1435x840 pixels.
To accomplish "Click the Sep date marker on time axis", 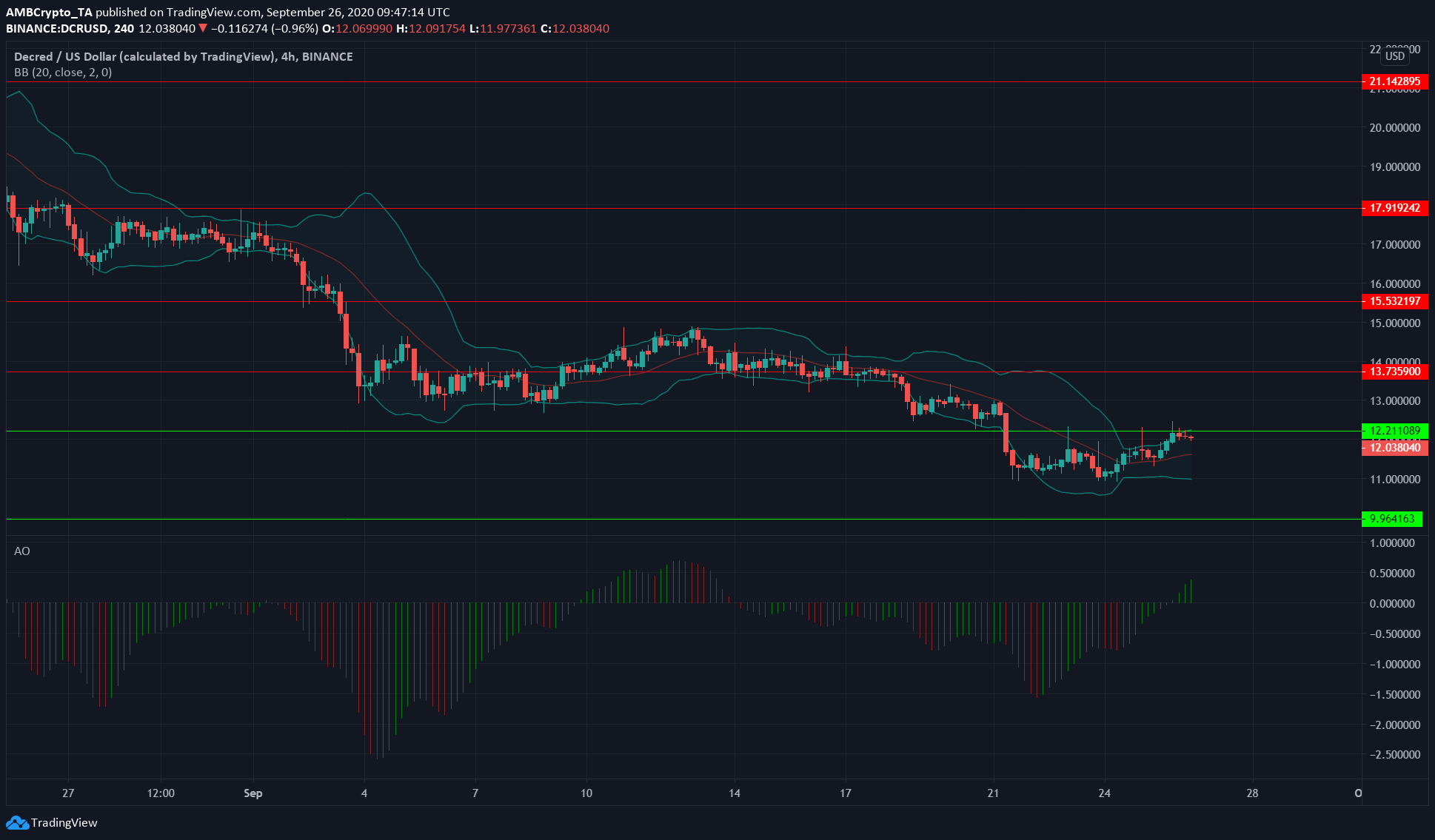I will click(253, 793).
